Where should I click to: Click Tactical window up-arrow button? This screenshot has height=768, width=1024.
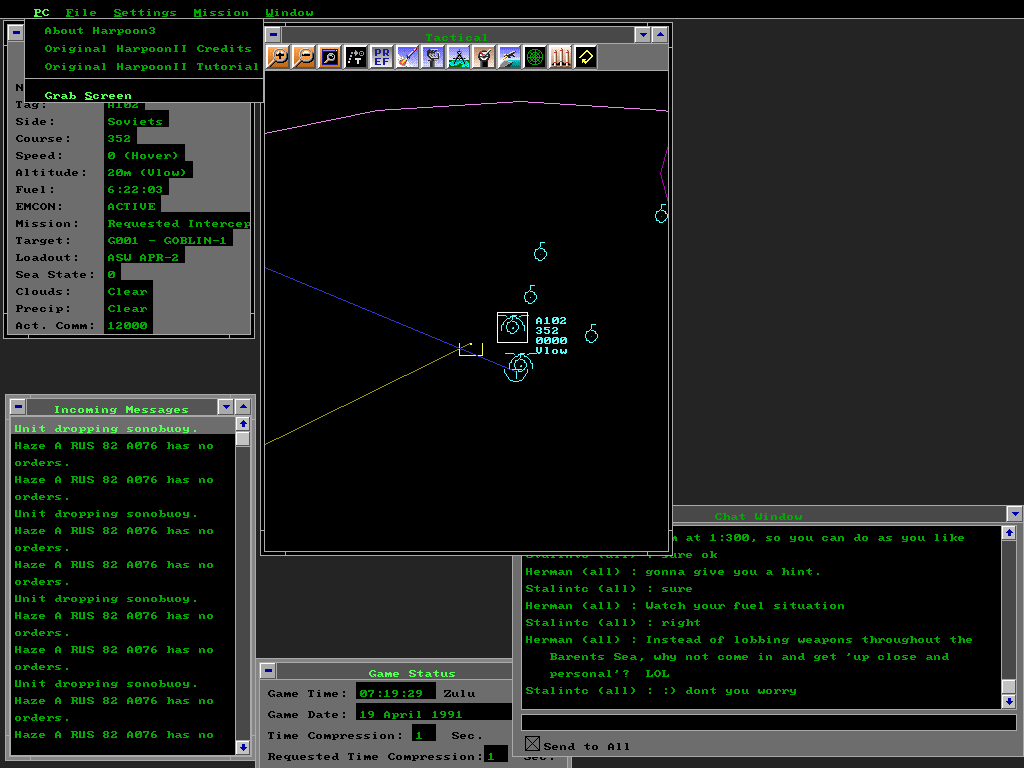click(660, 35)
